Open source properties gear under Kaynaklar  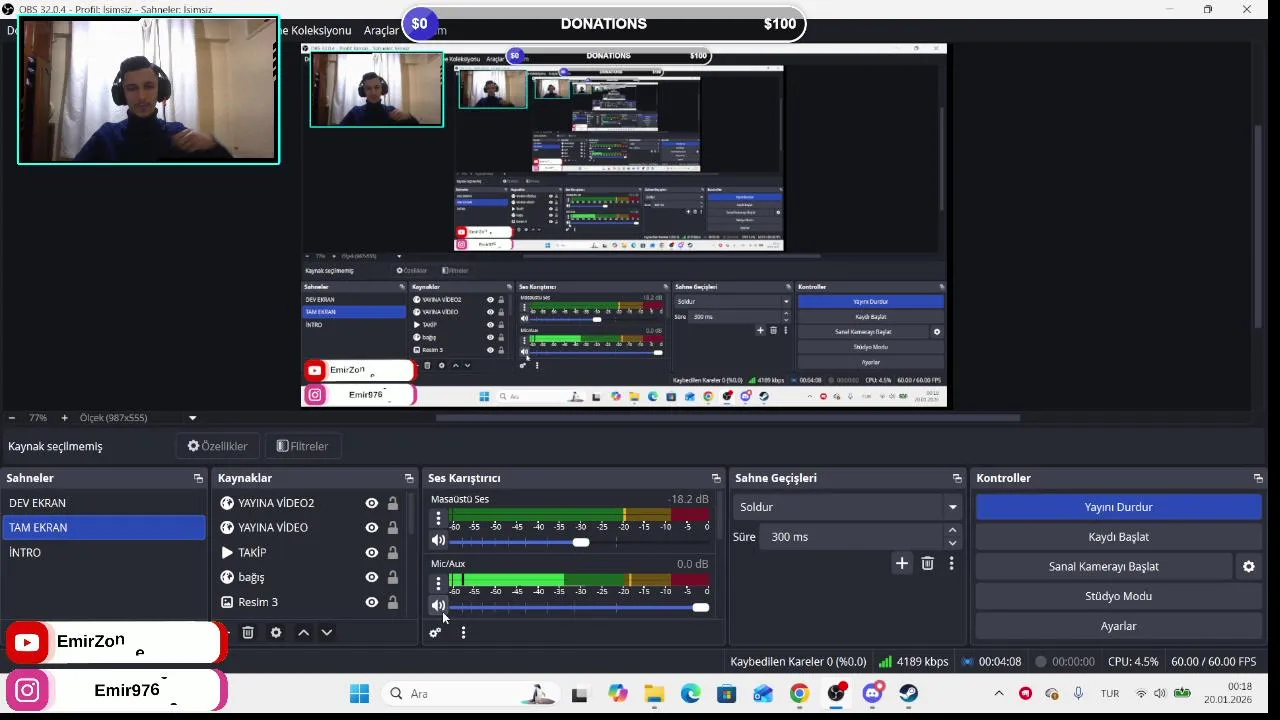point(276,632)
